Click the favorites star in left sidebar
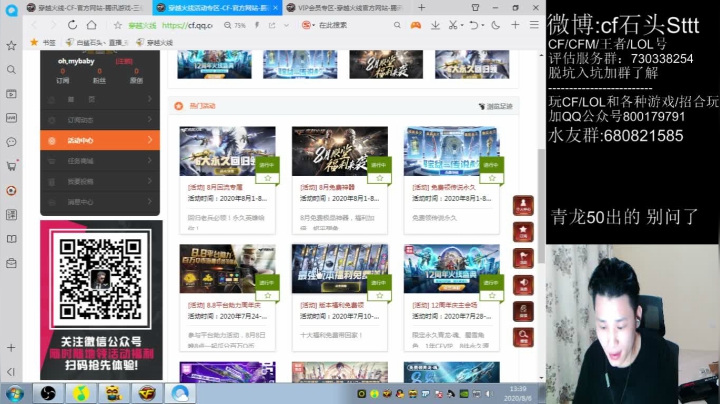 [11, 45]
